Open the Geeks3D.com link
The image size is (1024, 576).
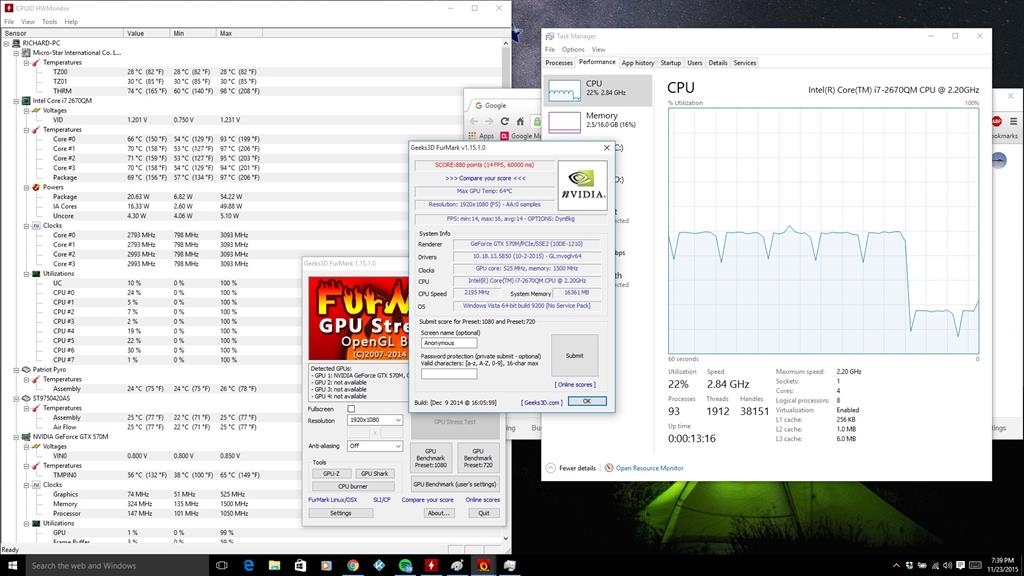click(541, 403)
